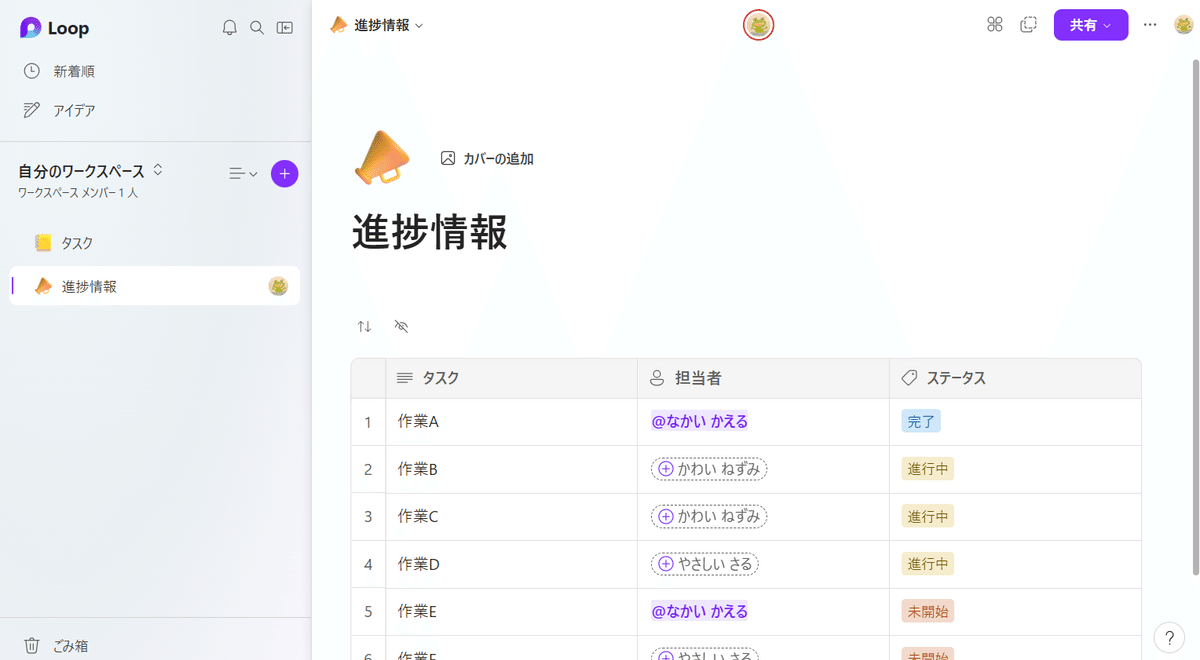Open the profile avatar at top right
The height and width of the screenshot is (660, 1200).
point(1184,25)
